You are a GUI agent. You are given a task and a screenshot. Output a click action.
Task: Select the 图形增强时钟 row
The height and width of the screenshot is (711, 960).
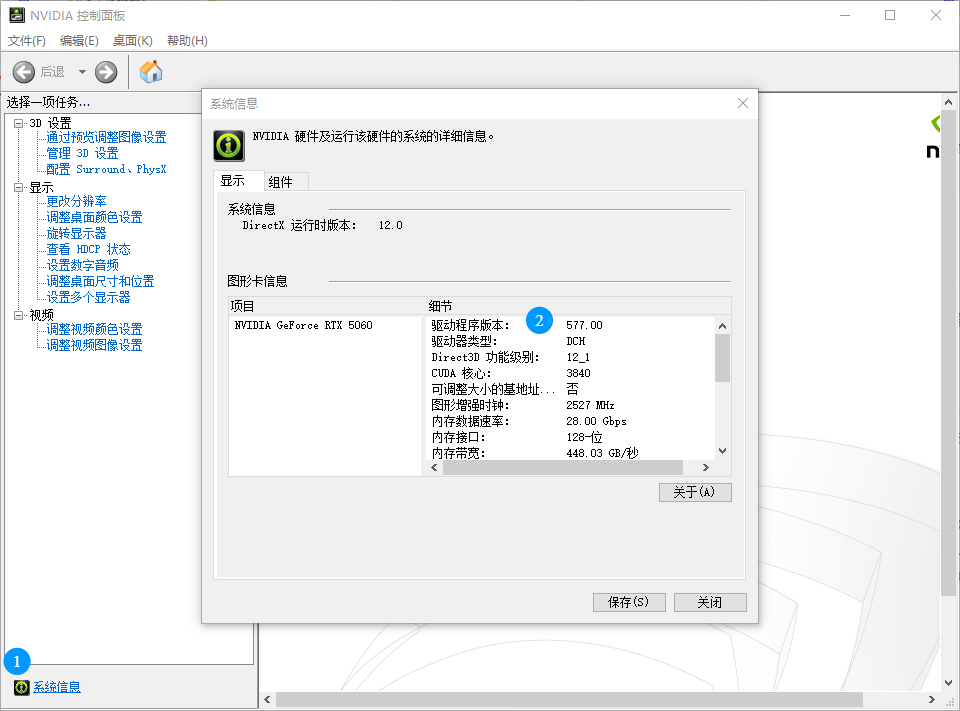(569, 405)
